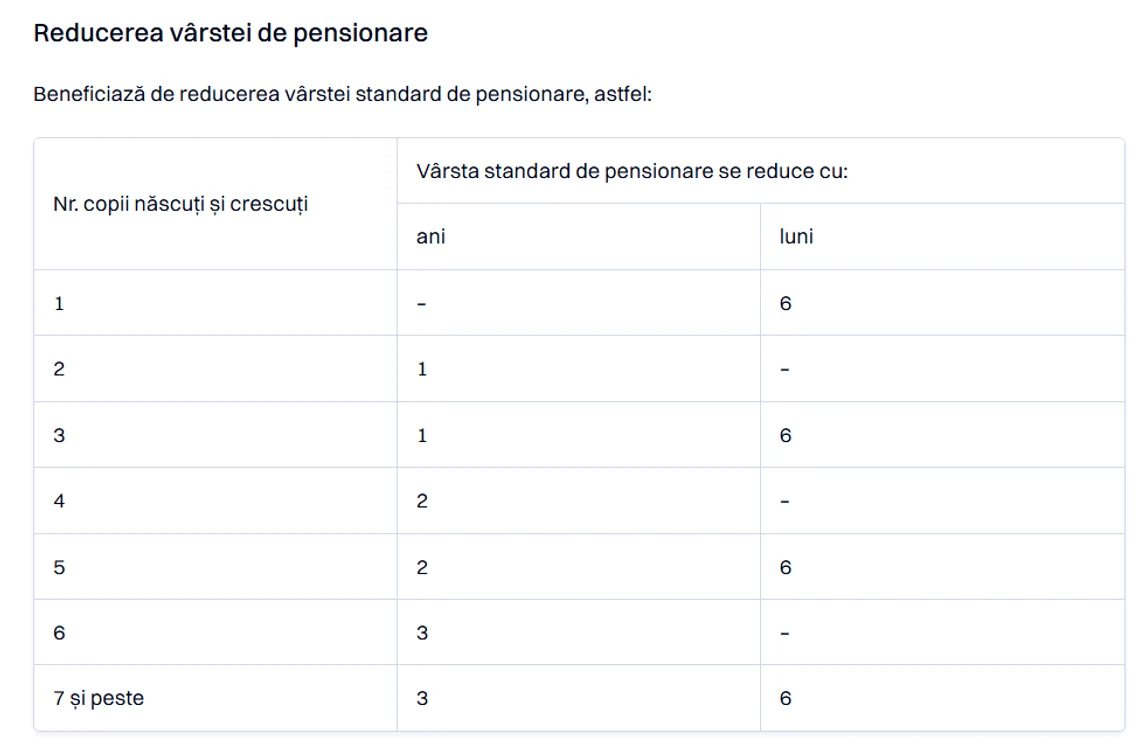Click the '6' luni value for 1 child
Viewport: 1140px width, 750px height.
tap(785, 304)
